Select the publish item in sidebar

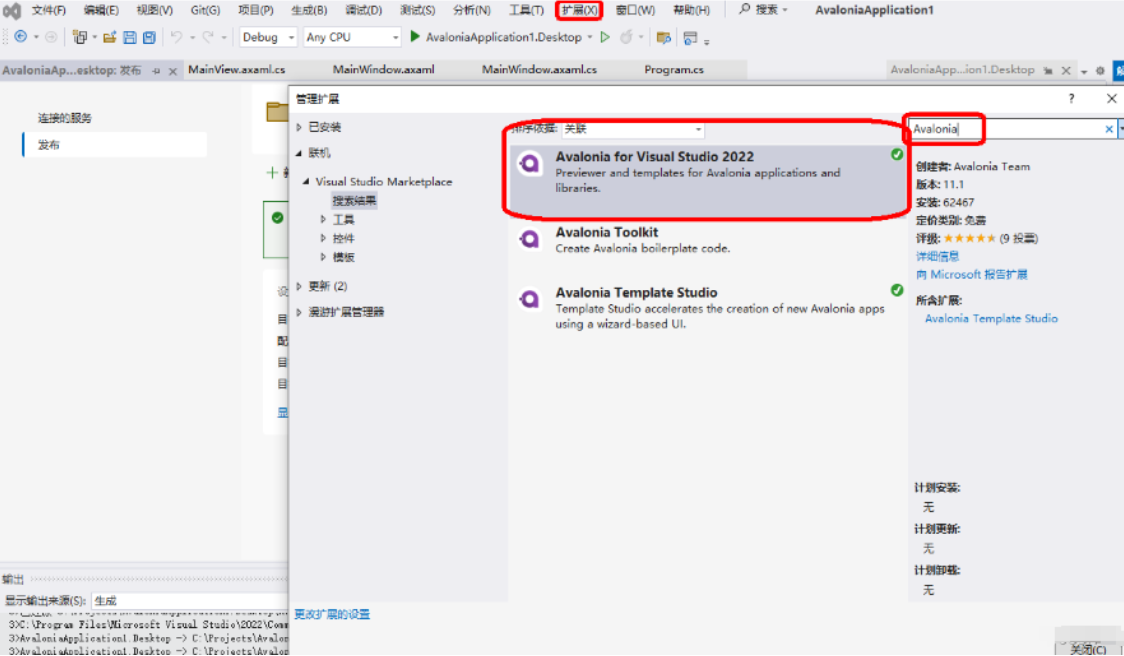click(116, 145)
